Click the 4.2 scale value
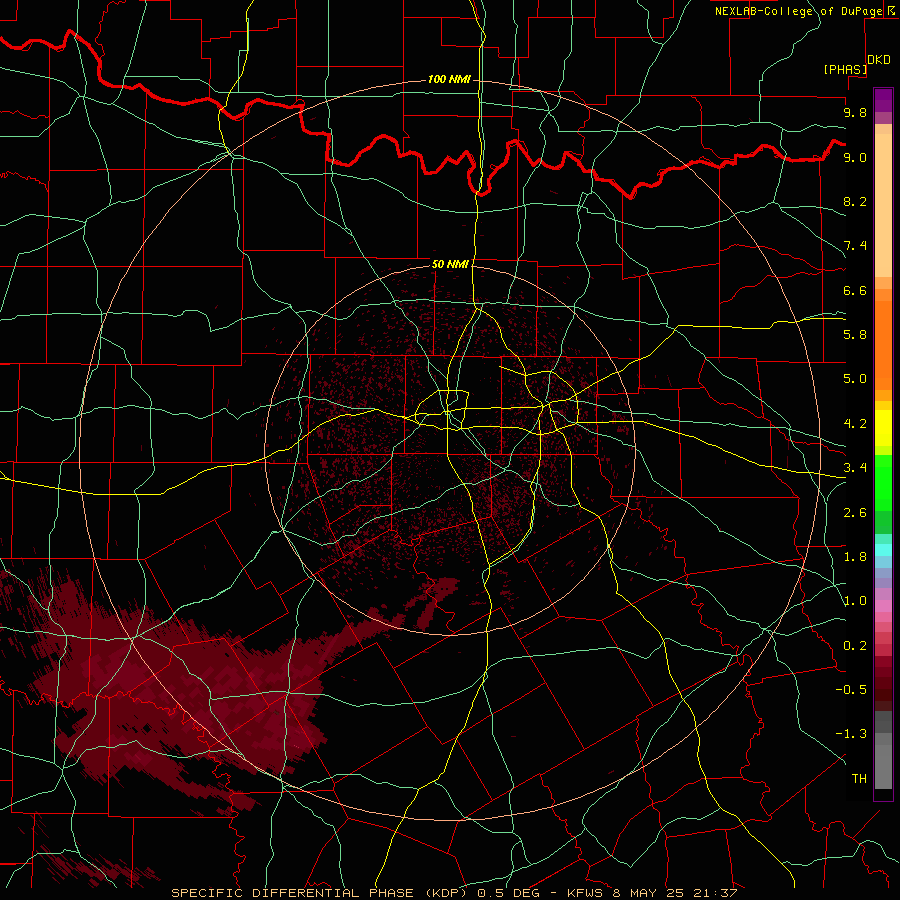Viewport: 900px width, 900px height. click(855, 424)
